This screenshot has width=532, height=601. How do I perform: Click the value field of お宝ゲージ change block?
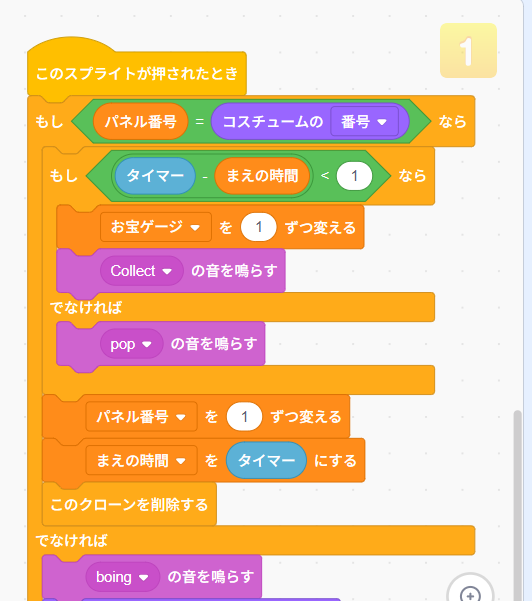[258, 227]
